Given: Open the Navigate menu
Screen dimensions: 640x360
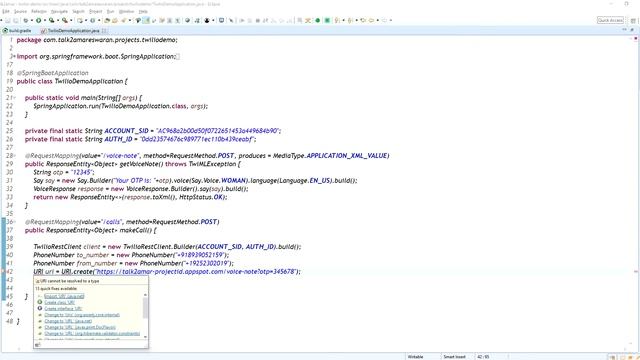Looking at the screenshot, I should (x=59, y=11).
